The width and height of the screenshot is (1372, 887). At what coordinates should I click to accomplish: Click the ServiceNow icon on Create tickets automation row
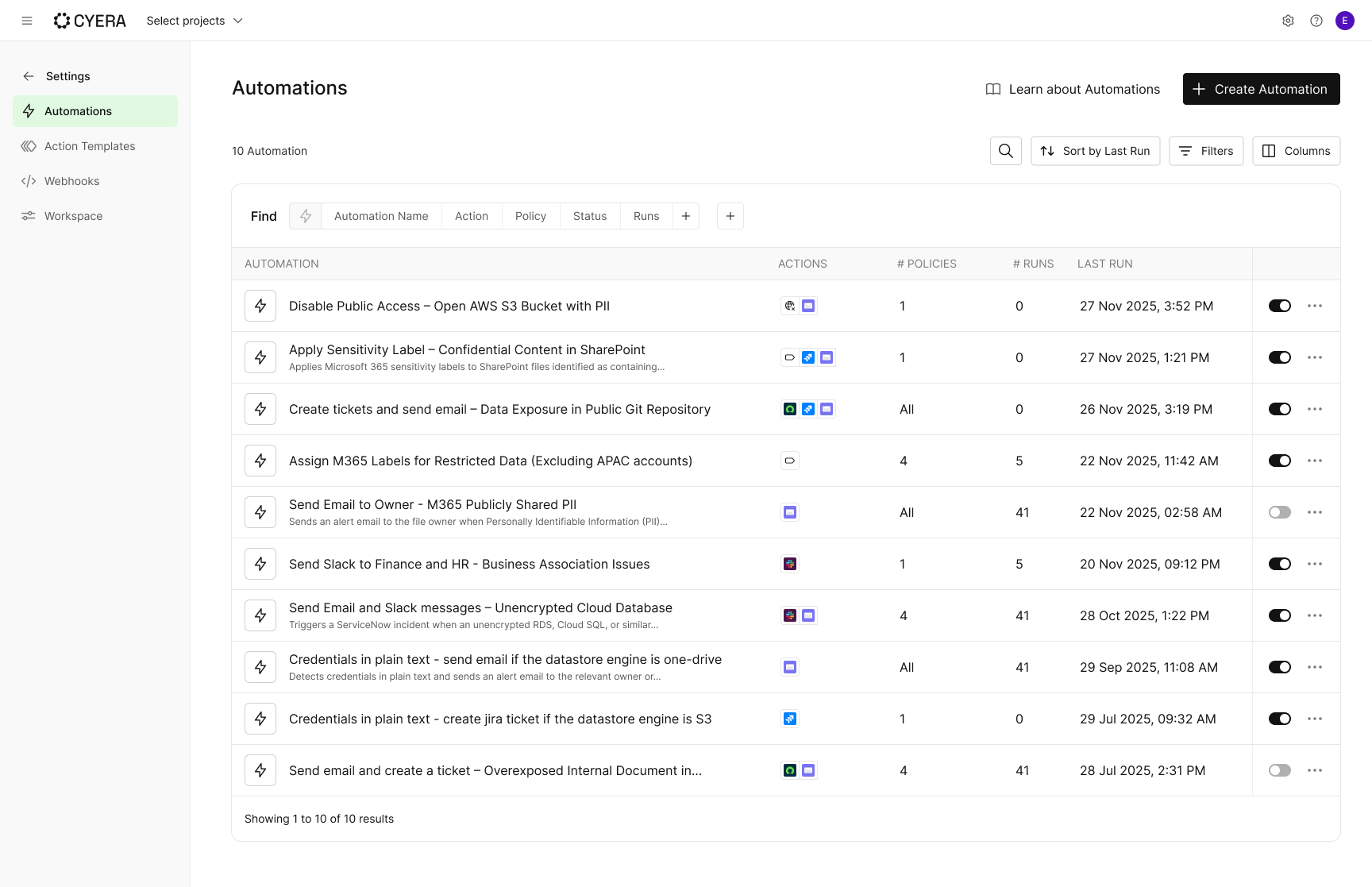coord(789,409)
